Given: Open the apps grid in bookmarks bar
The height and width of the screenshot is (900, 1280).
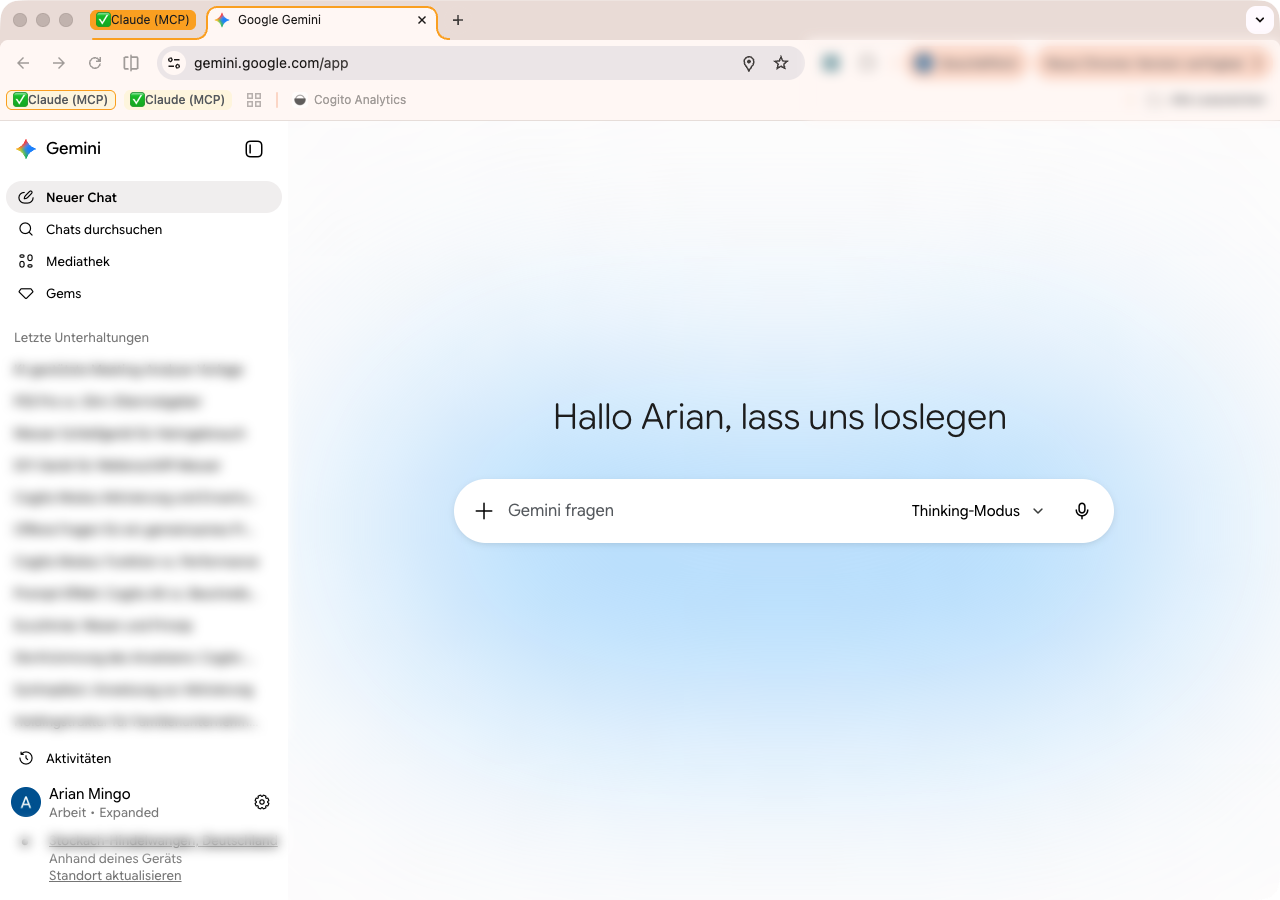Looking at the screenshot, I should pos(254,100).
